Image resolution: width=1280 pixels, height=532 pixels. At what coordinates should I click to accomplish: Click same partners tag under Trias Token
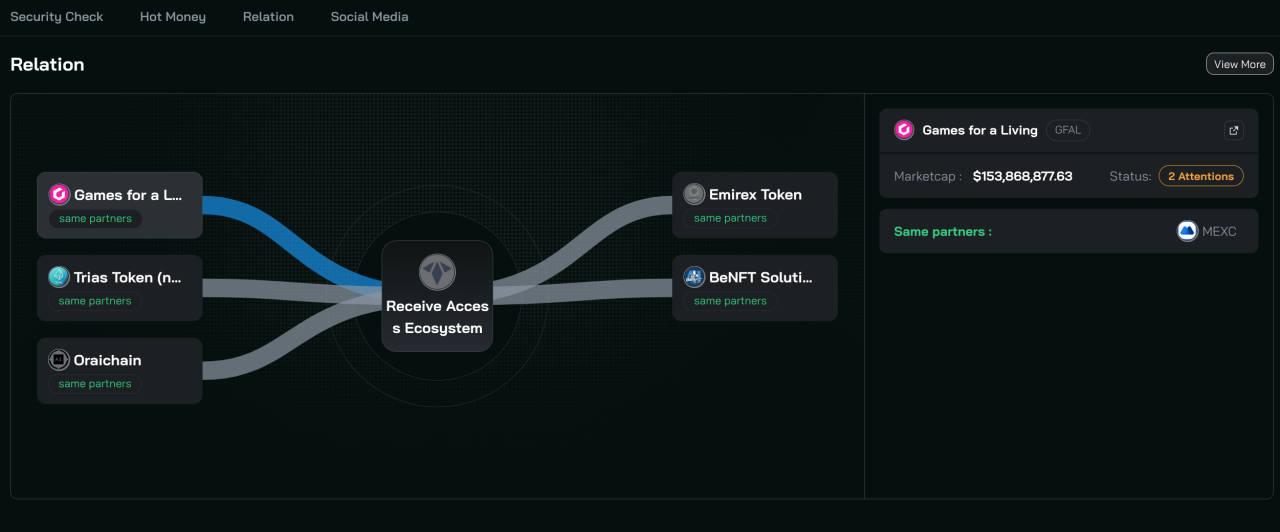point(95,301)
